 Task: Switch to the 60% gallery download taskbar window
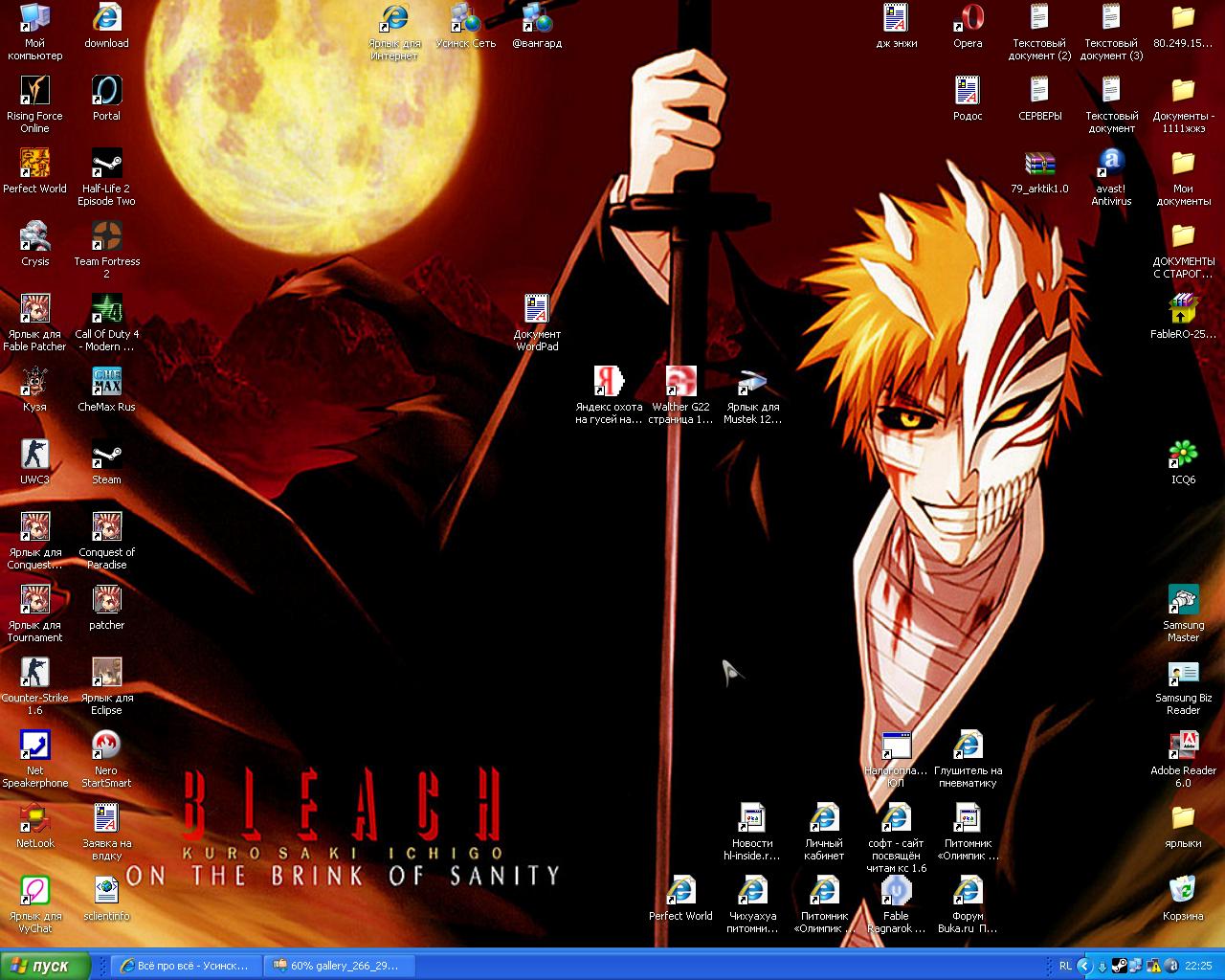pos(336,966)
